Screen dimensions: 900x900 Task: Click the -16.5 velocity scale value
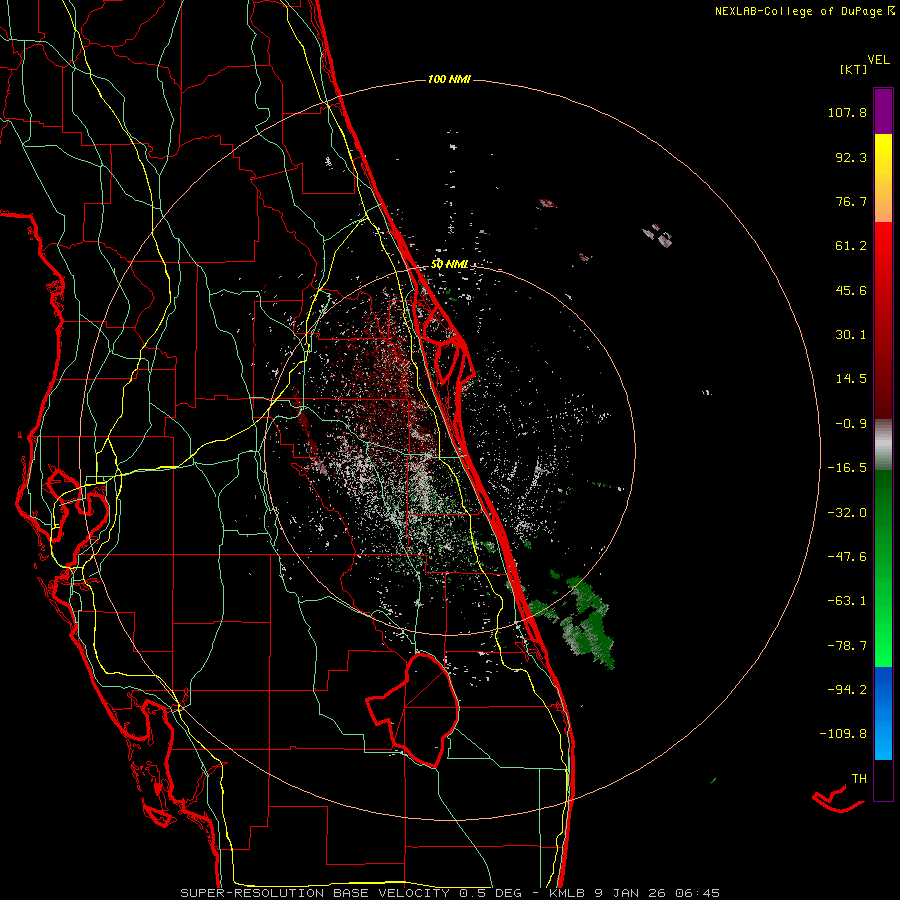pos(847,468)
